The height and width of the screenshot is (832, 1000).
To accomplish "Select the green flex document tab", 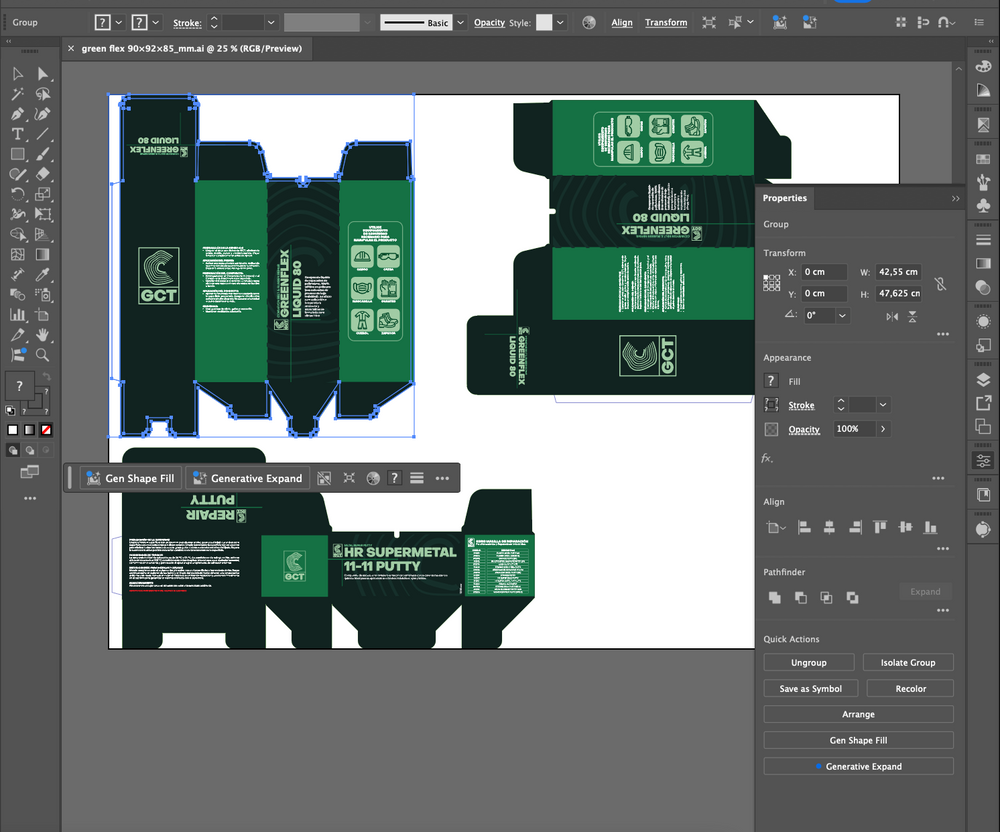I will [191, 48].
